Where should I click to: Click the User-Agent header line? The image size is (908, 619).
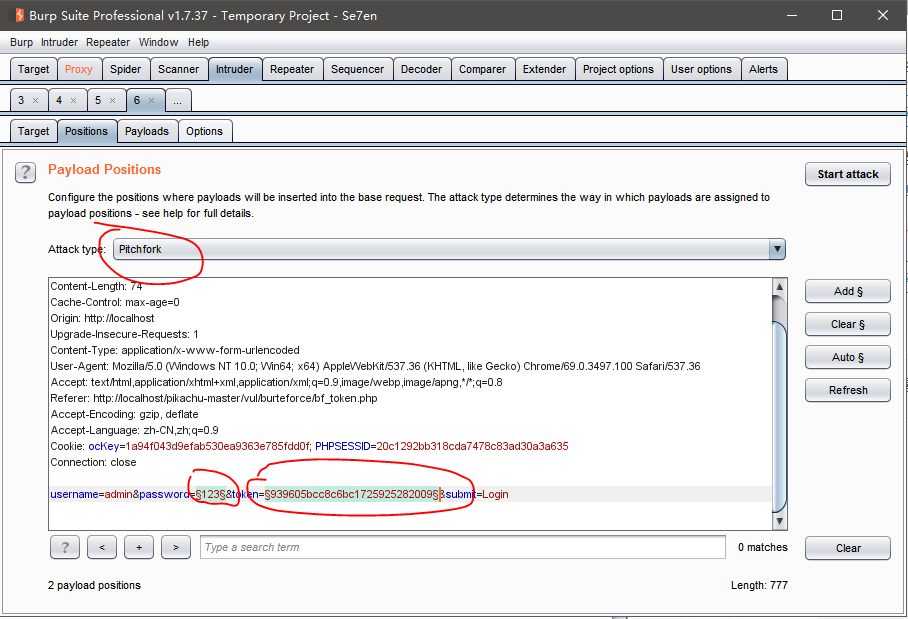375,367
